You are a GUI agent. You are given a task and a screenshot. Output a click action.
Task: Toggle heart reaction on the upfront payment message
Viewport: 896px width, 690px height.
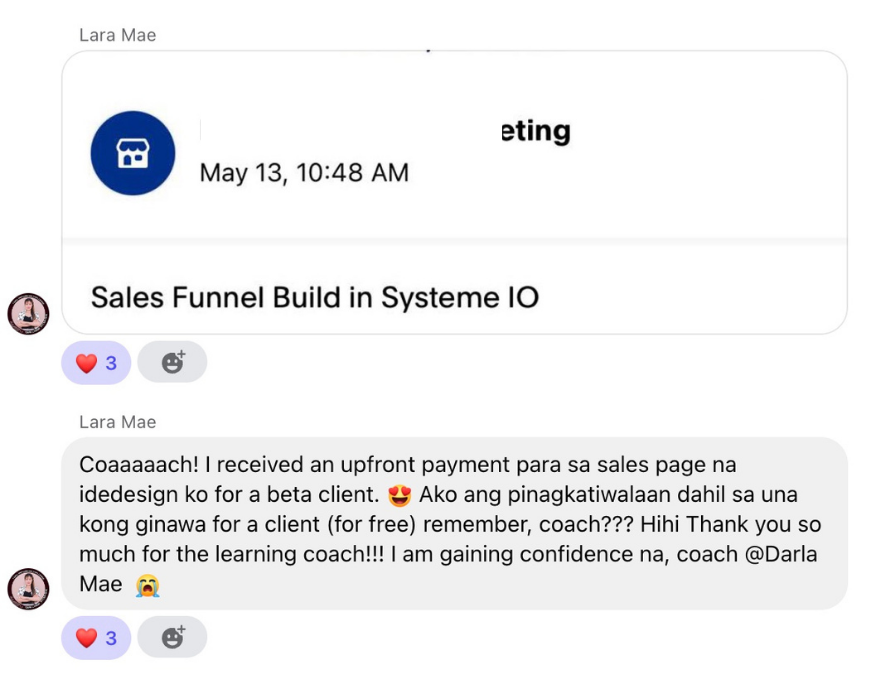(x=96, y=637)
